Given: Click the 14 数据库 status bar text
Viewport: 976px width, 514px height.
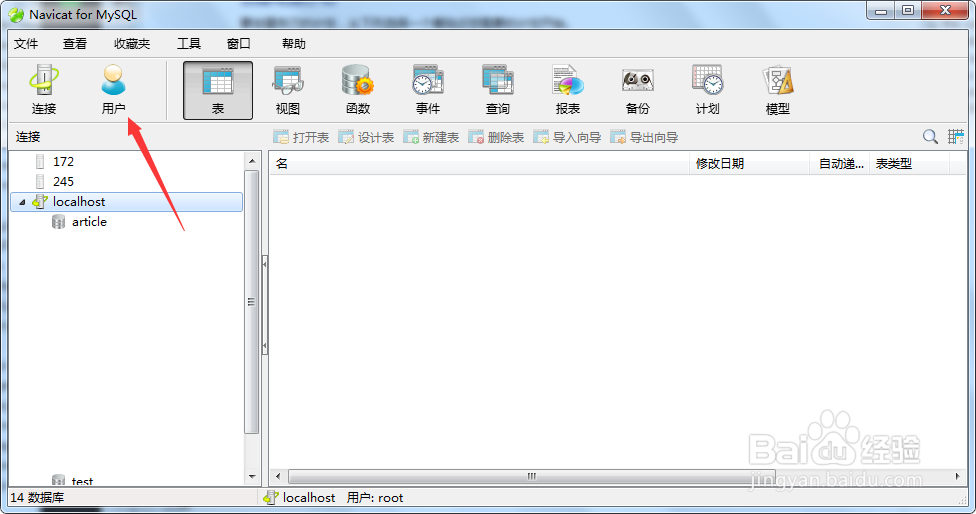Looking at the screenshot, I should pos(37,498).
